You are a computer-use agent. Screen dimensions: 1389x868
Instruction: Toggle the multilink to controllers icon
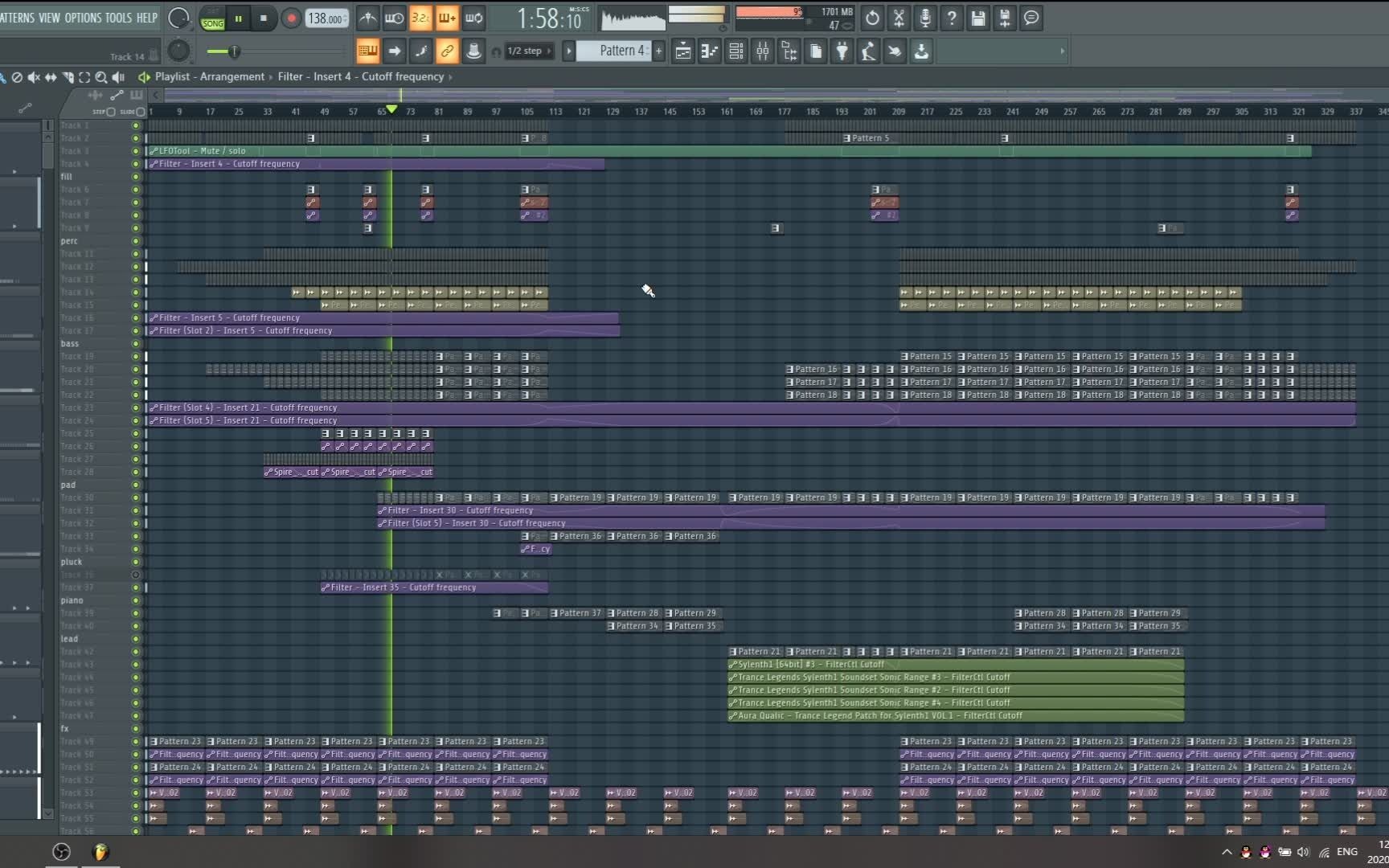coord(447,51)
